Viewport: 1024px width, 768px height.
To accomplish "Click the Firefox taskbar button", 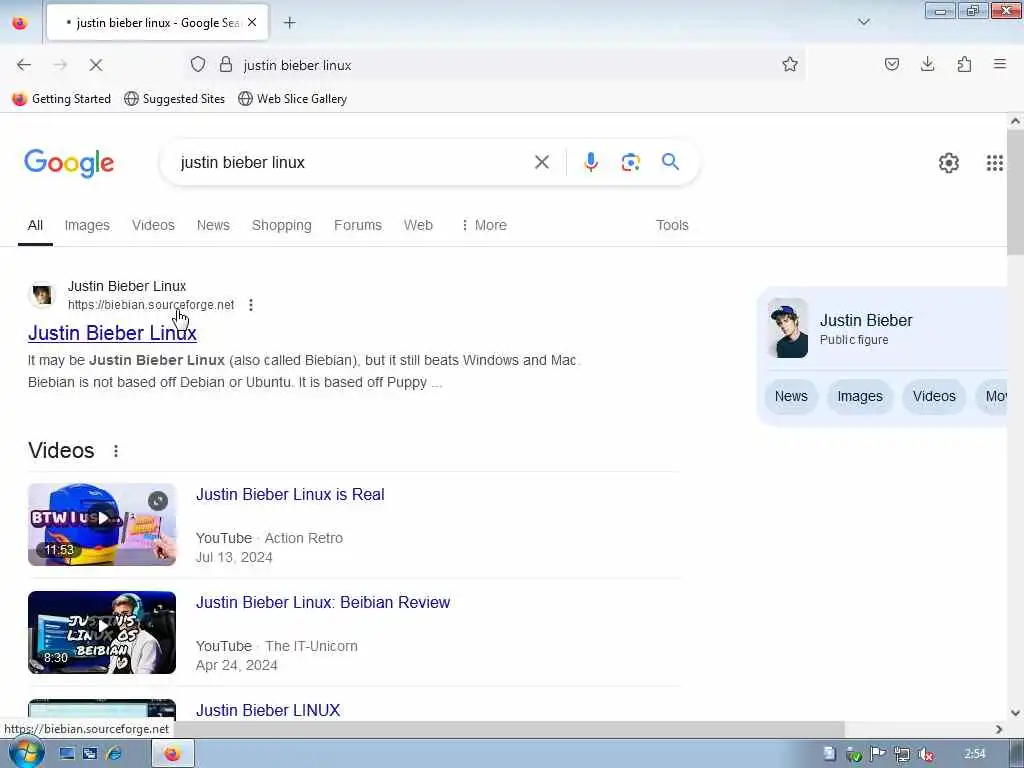I will point(172,754).
